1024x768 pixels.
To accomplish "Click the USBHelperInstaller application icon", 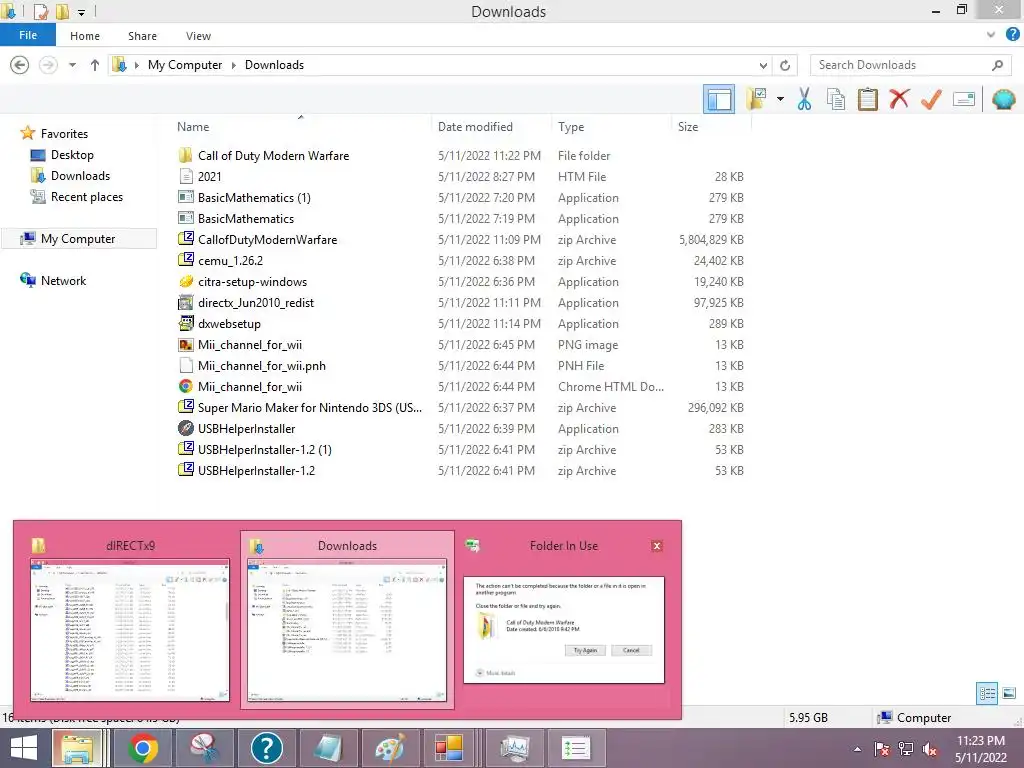I will 186,428.
